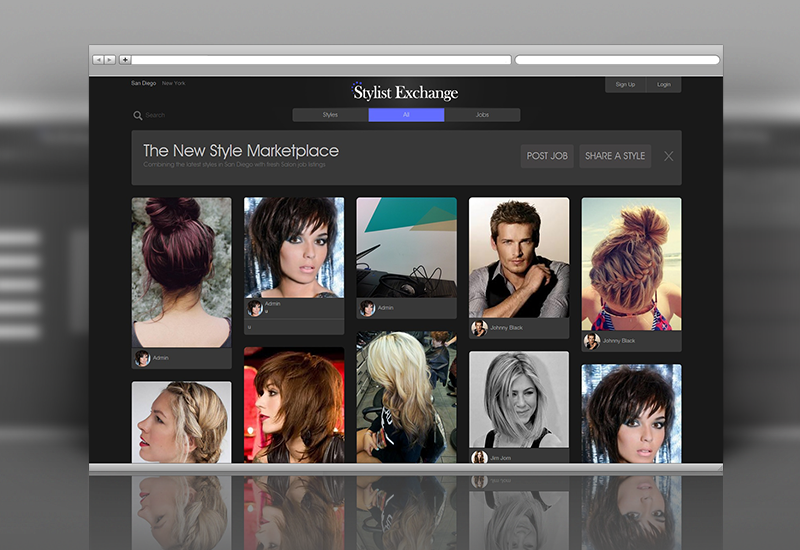Switch to the Jobs tab
The width and height of the screenshot is (800, 550).
(x=482, y=115)
